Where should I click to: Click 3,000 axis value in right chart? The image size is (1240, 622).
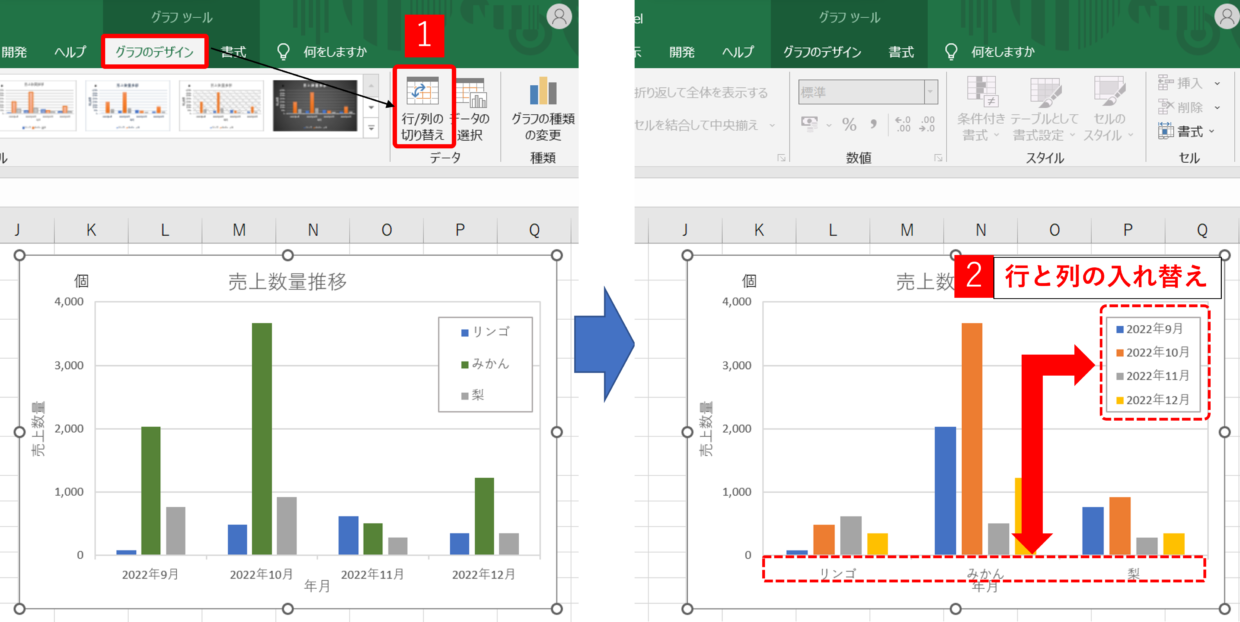735,365
